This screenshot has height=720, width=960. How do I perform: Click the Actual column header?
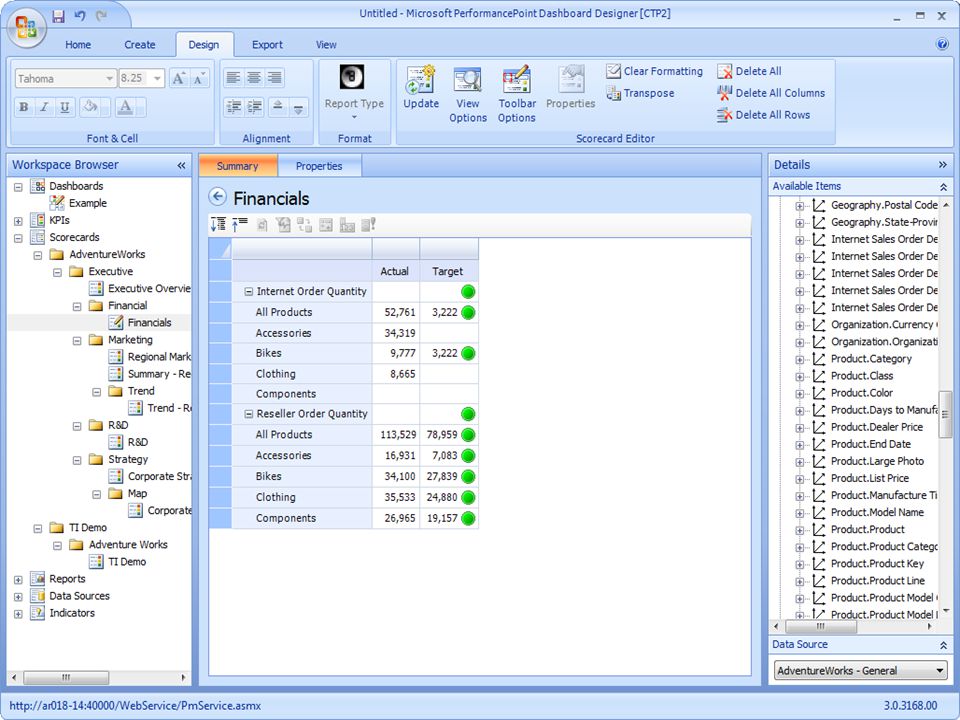click(395, 271)
